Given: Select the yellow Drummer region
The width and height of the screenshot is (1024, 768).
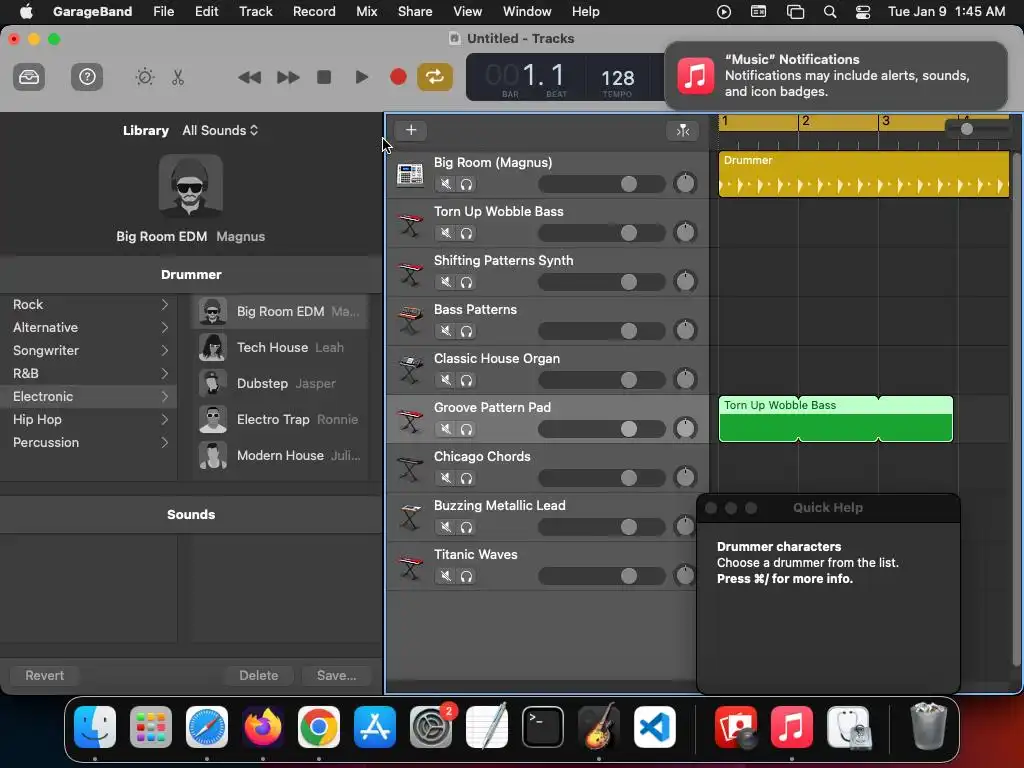Looking at the screenshot, I should (x=863, y=174).
